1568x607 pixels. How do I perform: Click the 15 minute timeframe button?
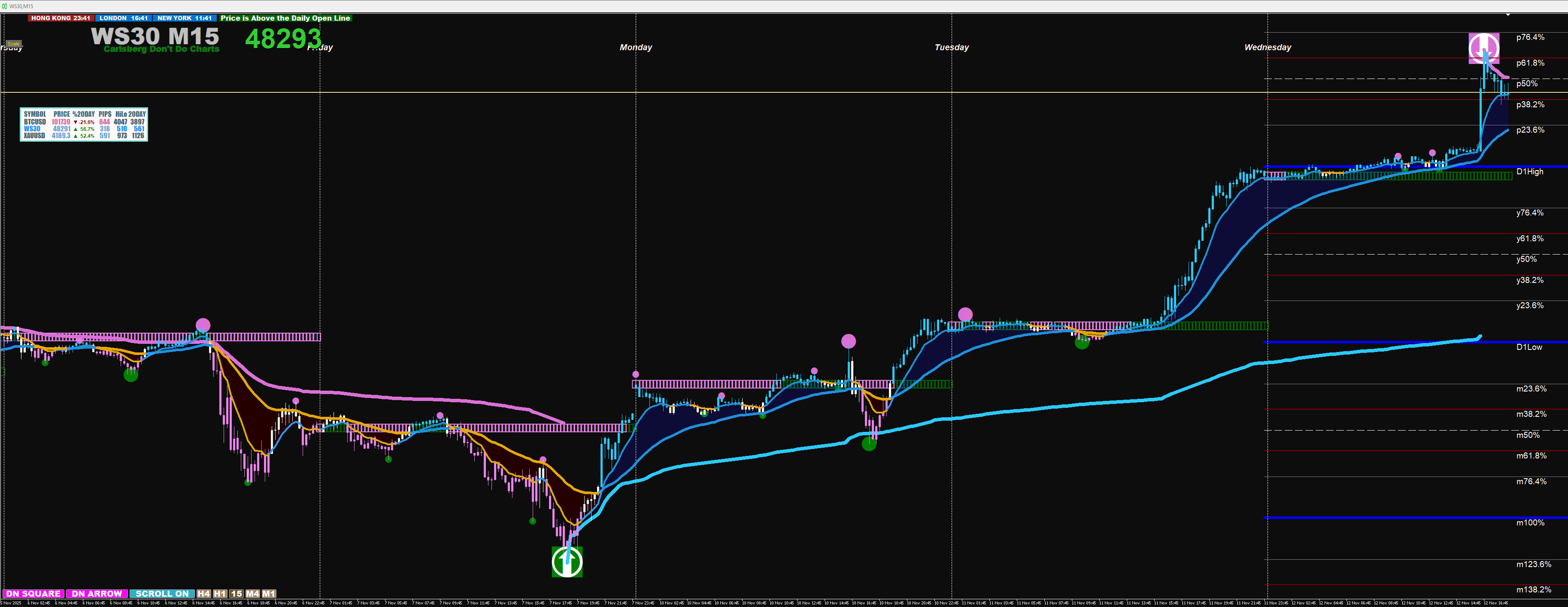coord(236,594)
